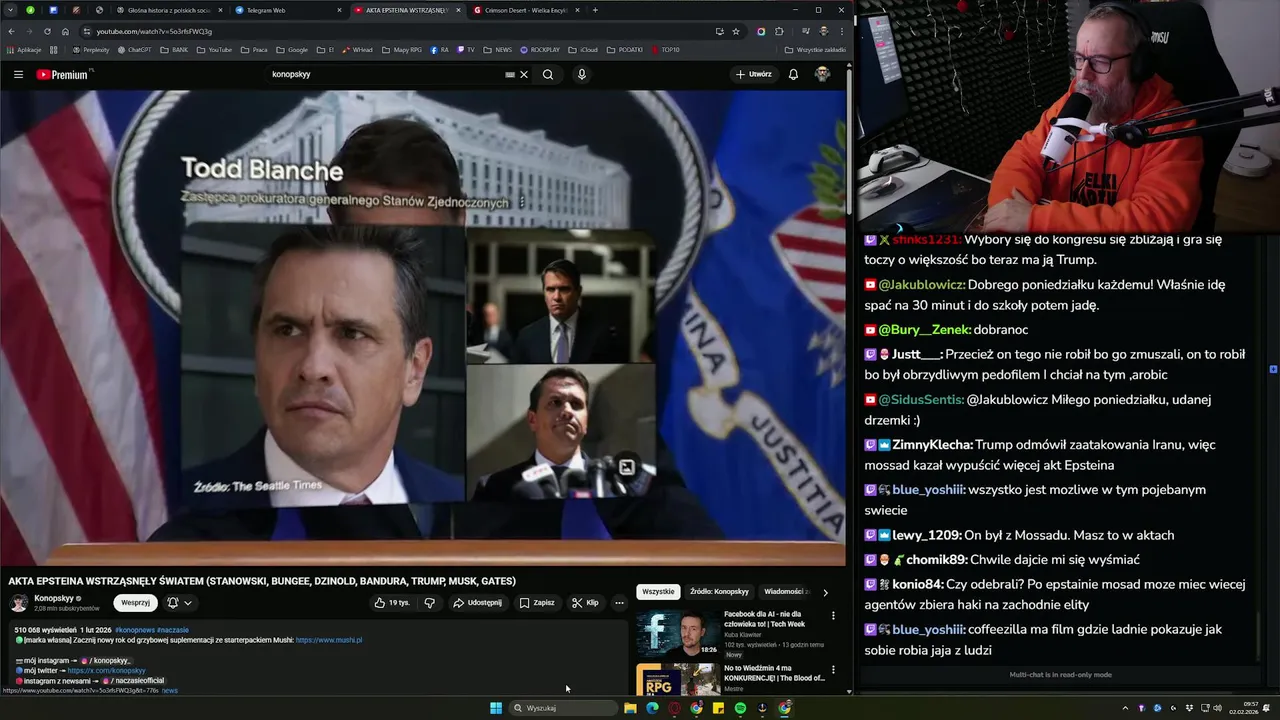
Task: Click the taskbar Wyszukaj search box
Action: pos(563,708)
